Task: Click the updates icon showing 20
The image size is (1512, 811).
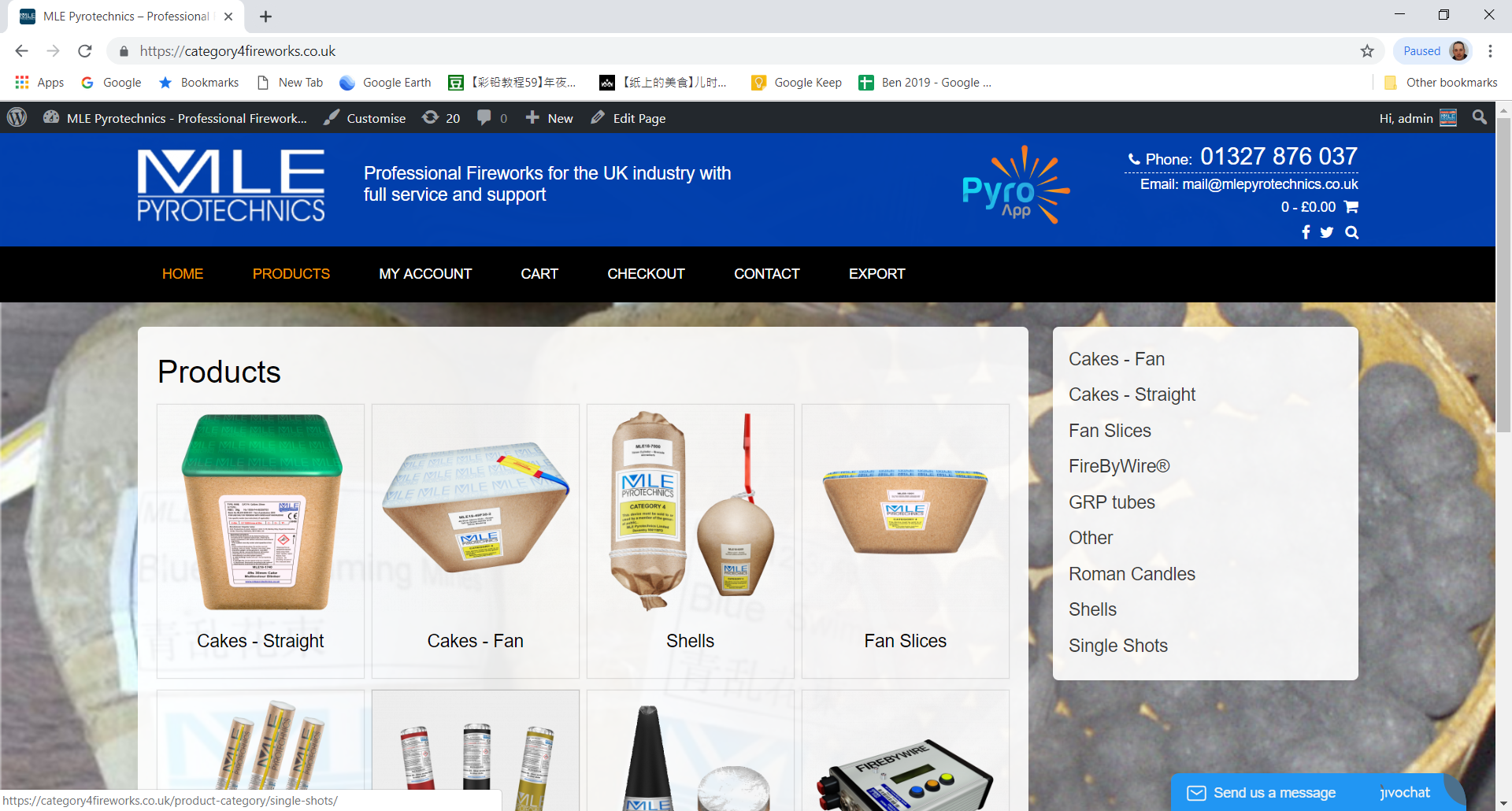Action: (x=441, y=118)
